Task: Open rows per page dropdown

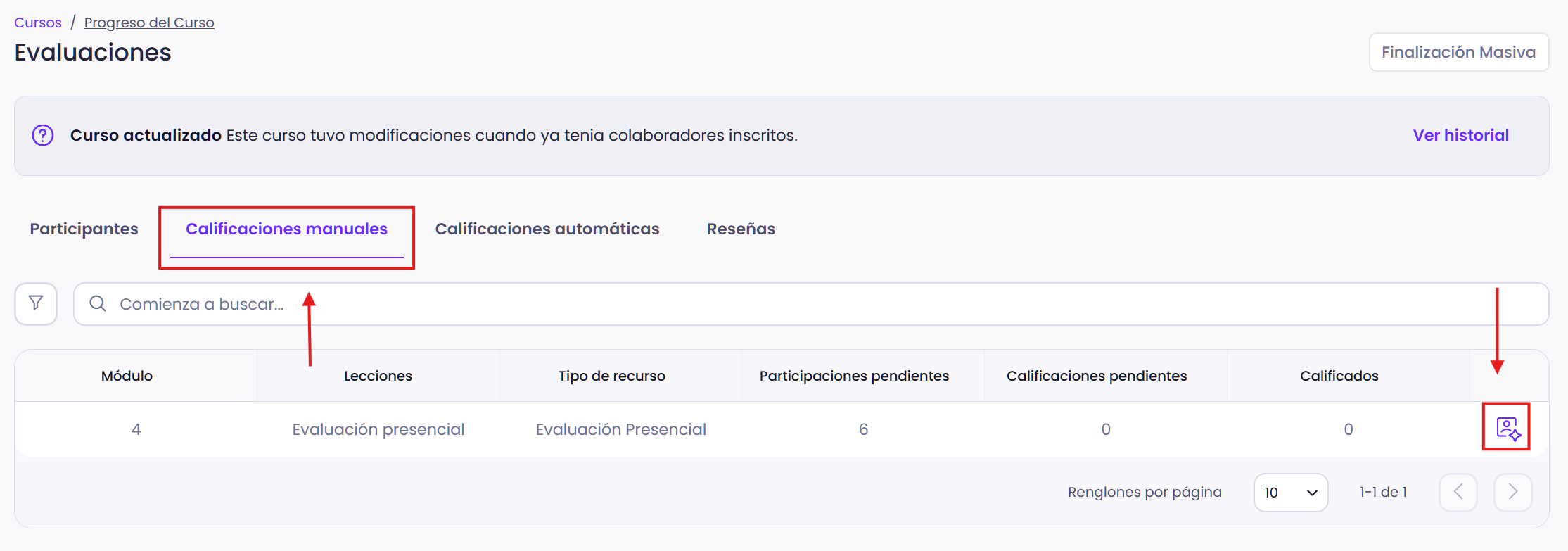Action: (x=1290, y=493)
